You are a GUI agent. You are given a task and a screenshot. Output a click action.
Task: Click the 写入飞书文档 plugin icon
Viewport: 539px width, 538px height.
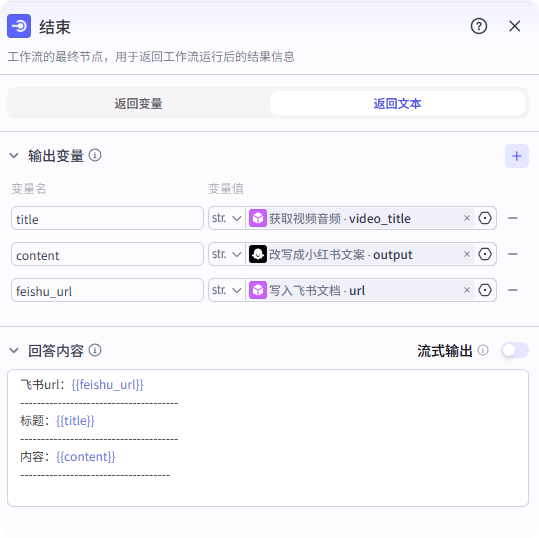point(258,290)
